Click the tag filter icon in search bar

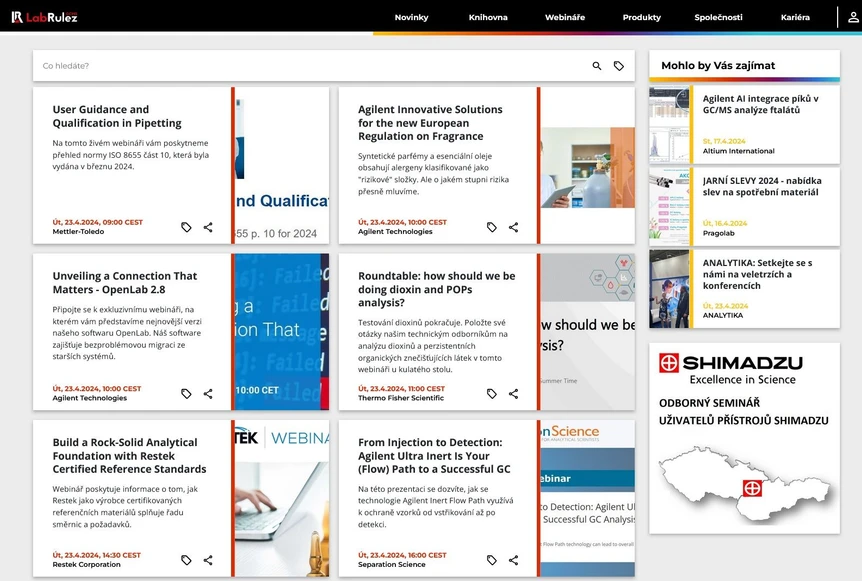pyautogui.click(x=619, y=66)
